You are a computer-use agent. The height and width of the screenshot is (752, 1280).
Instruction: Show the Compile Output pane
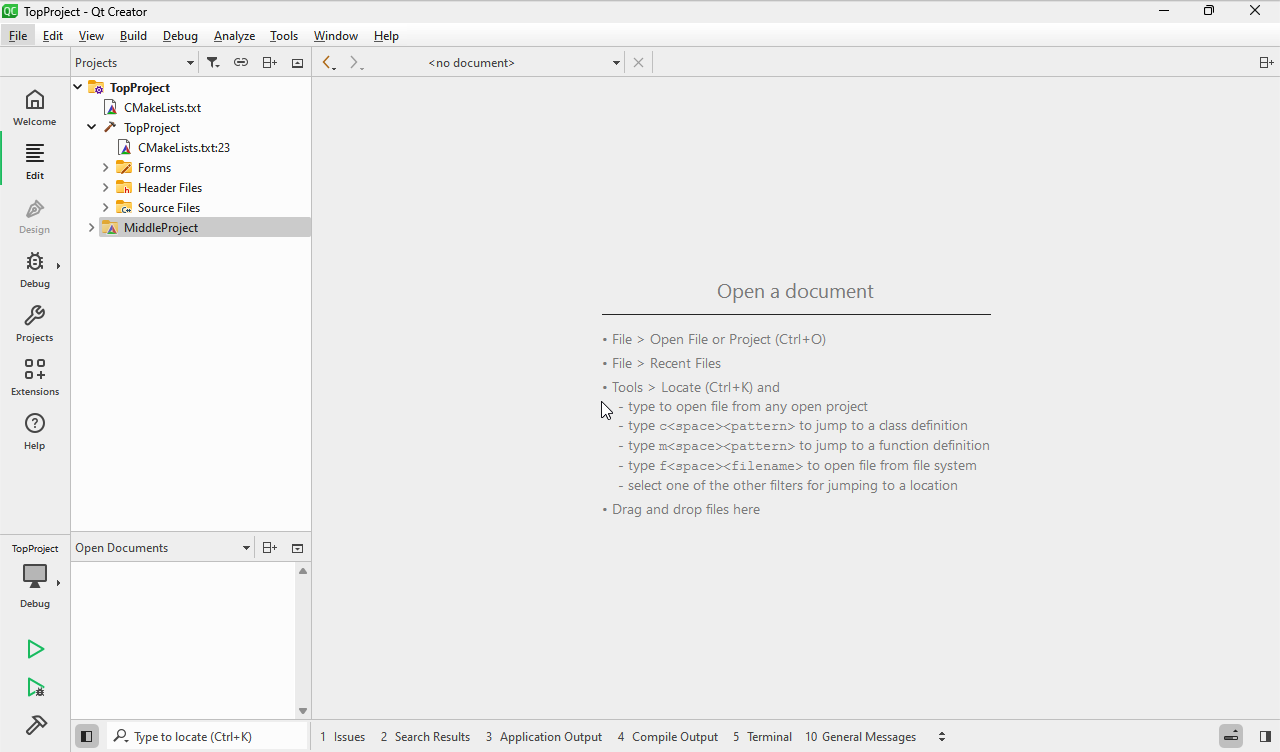point(667,737)
